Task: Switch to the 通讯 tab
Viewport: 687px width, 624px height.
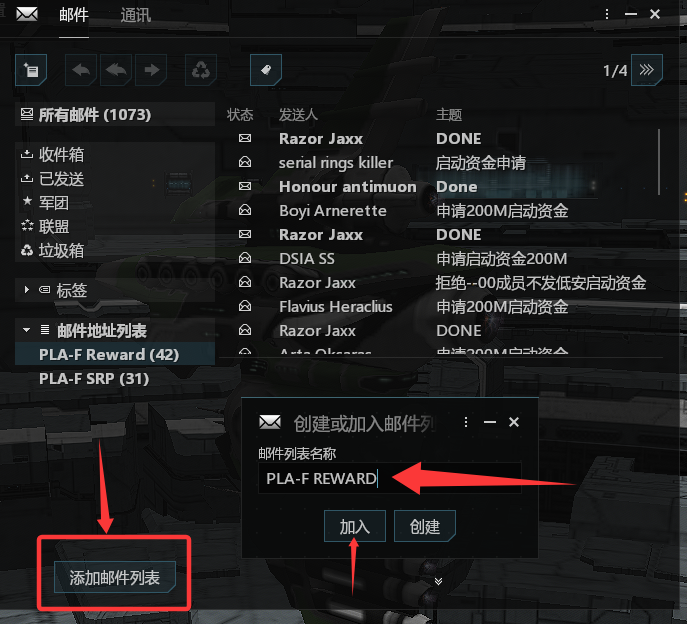Action: coord(136,15)
